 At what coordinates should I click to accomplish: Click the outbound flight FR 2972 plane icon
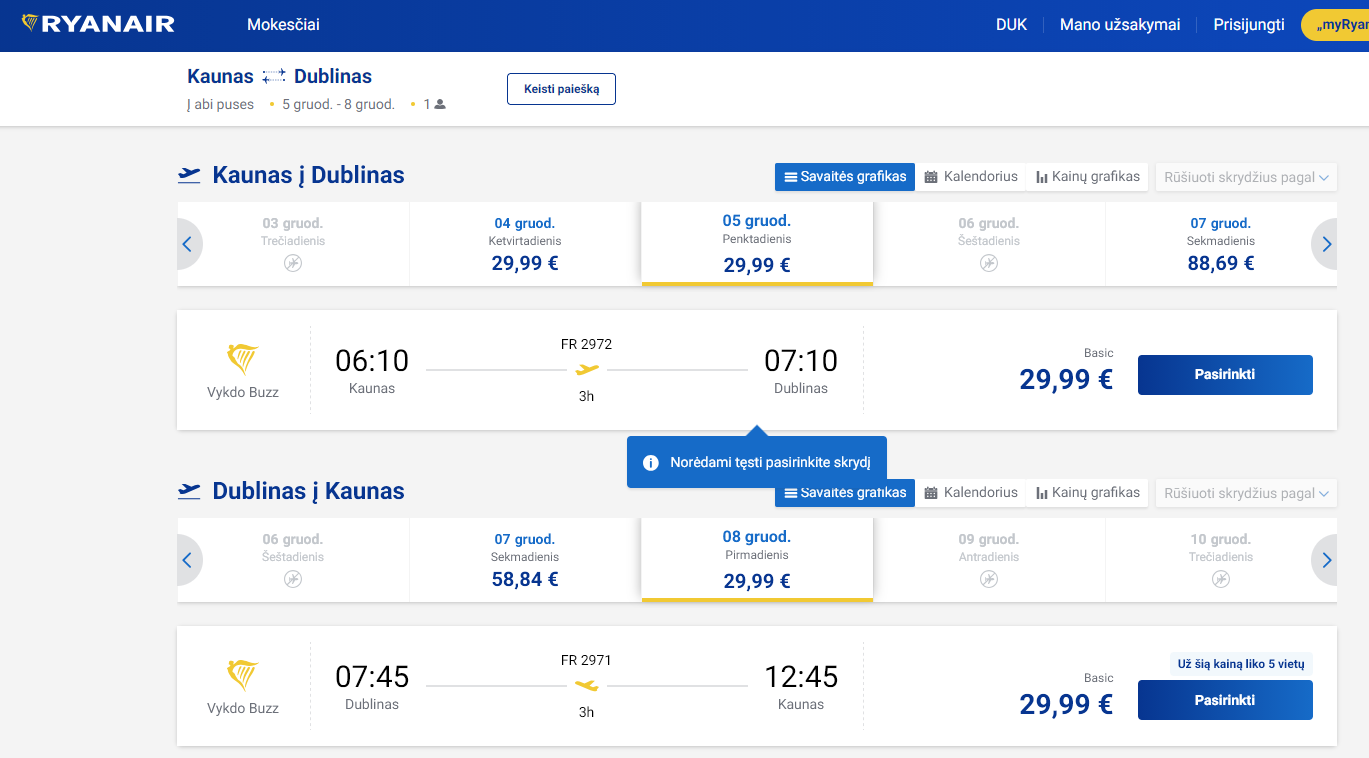tap(587, 370)
